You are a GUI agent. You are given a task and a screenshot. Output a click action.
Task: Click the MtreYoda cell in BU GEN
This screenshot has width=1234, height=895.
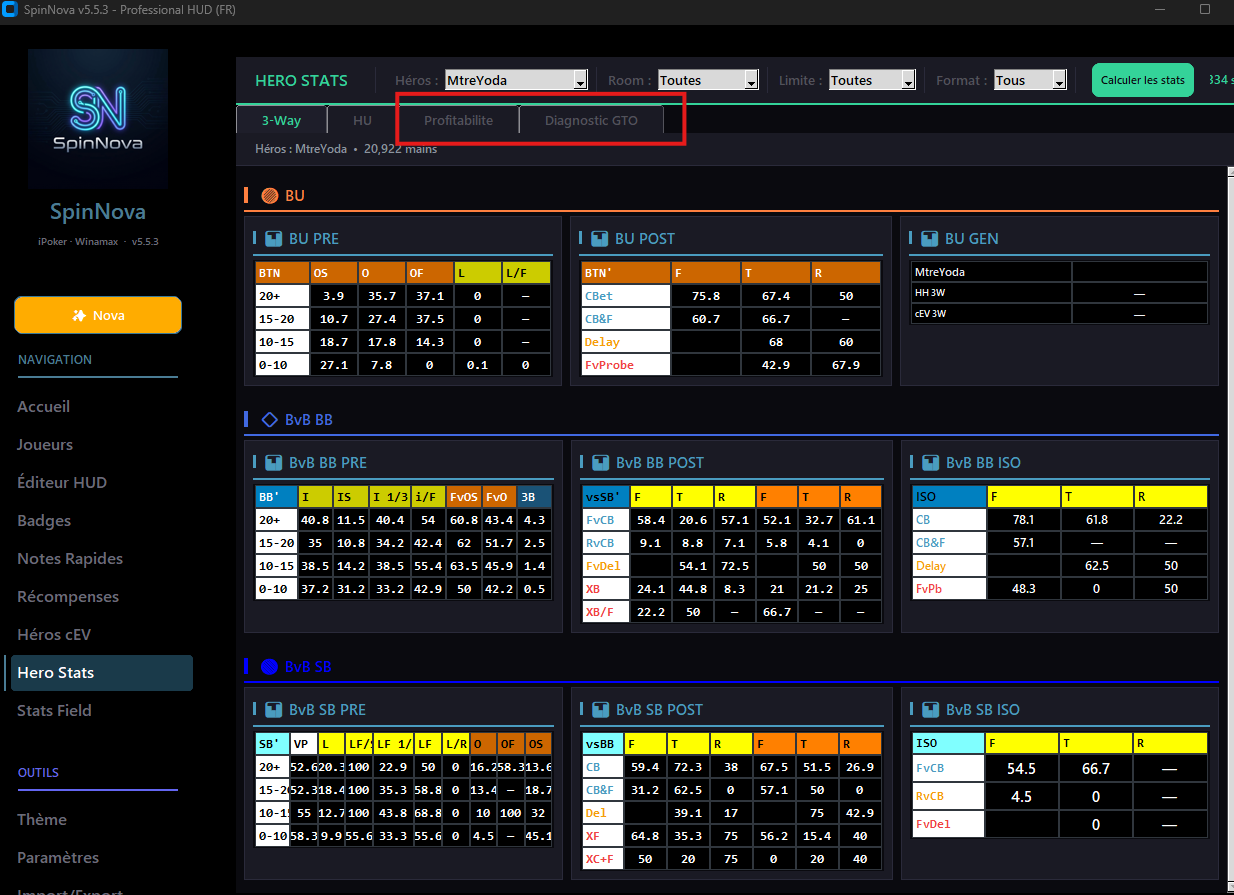[x=992, y=272]
